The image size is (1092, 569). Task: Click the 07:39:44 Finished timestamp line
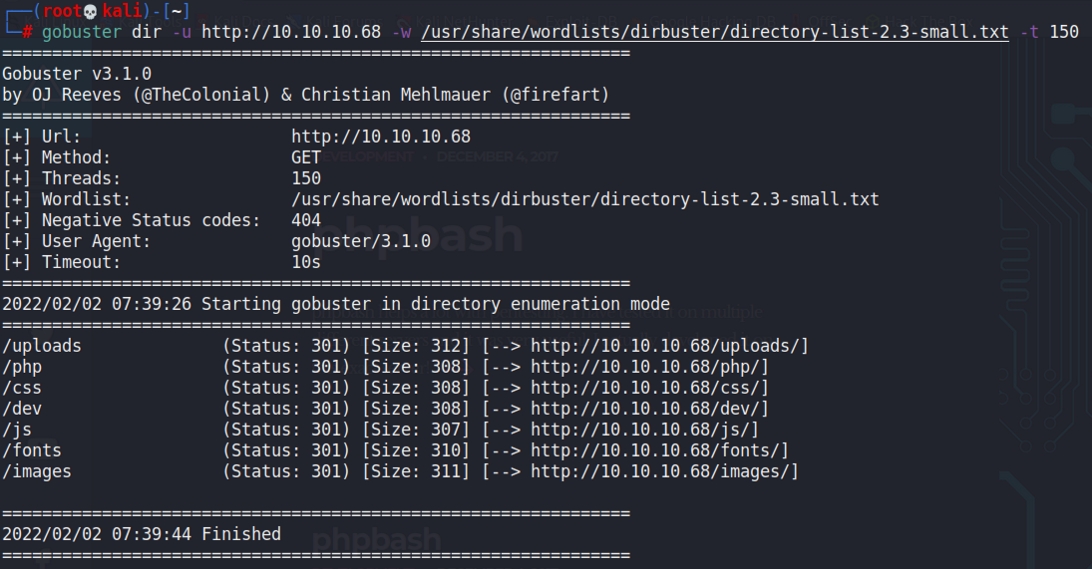click(x=141, y=534)
